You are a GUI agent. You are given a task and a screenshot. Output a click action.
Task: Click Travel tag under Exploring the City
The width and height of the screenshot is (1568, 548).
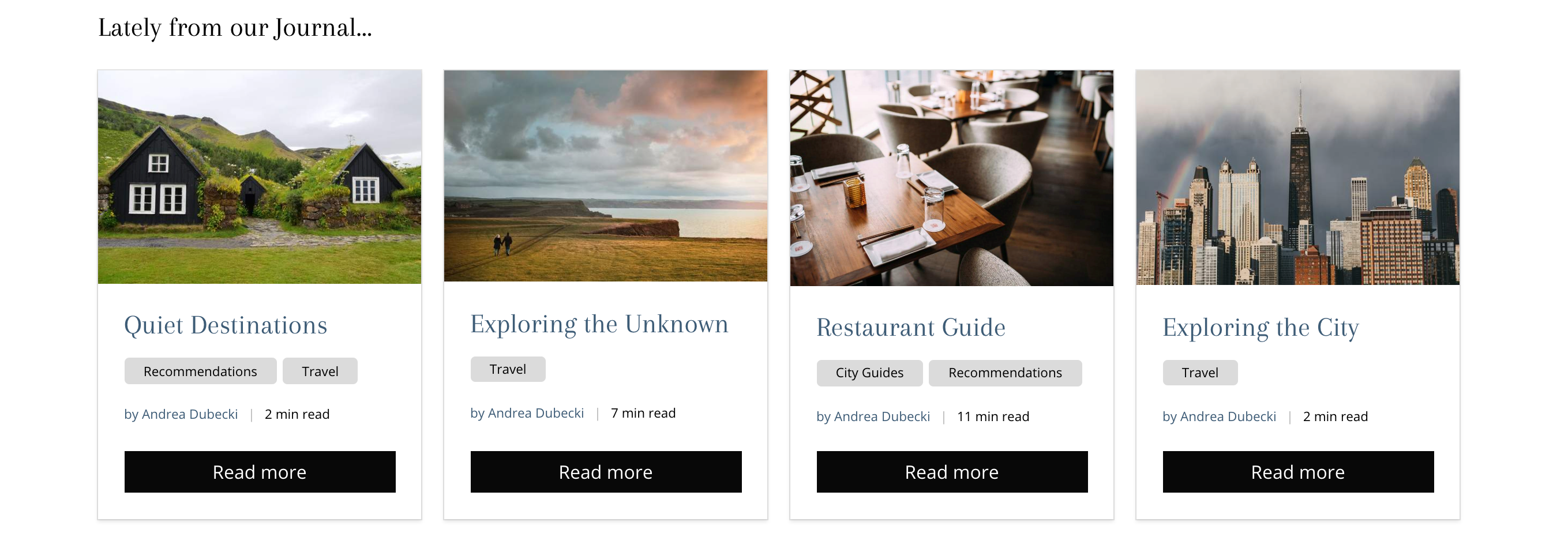(x=1200, y=373)
